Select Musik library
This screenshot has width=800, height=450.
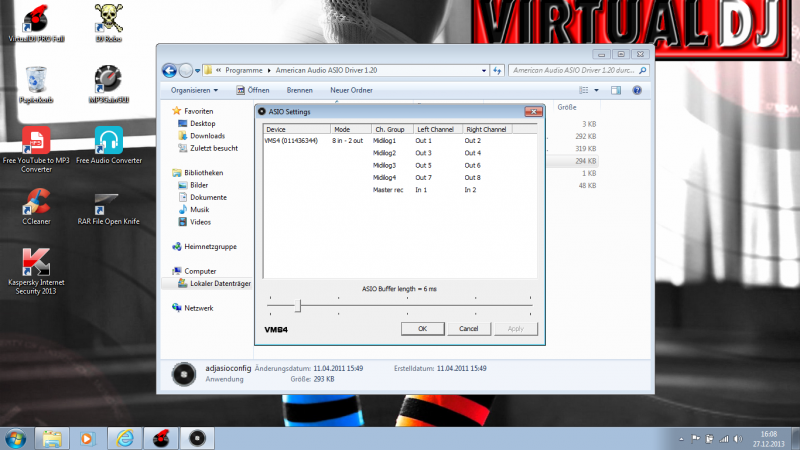(199, 210)
